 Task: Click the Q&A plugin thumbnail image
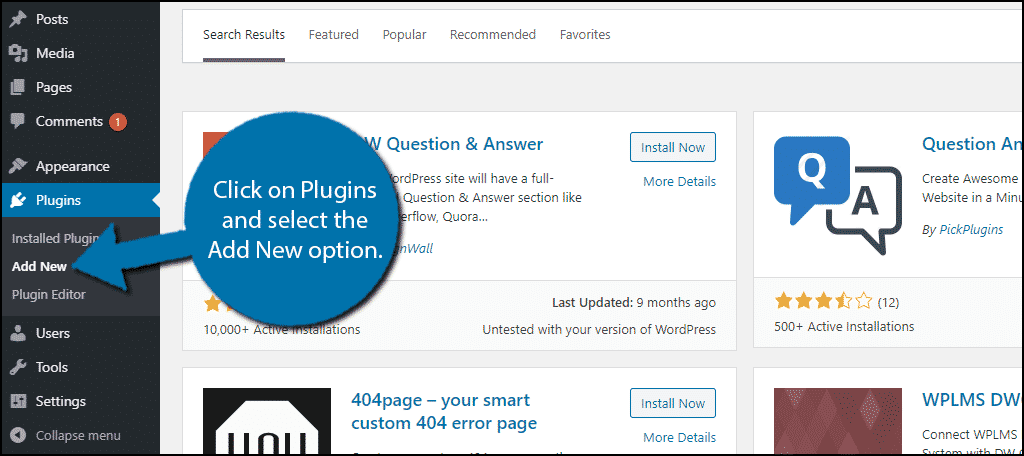pos(838,196)
